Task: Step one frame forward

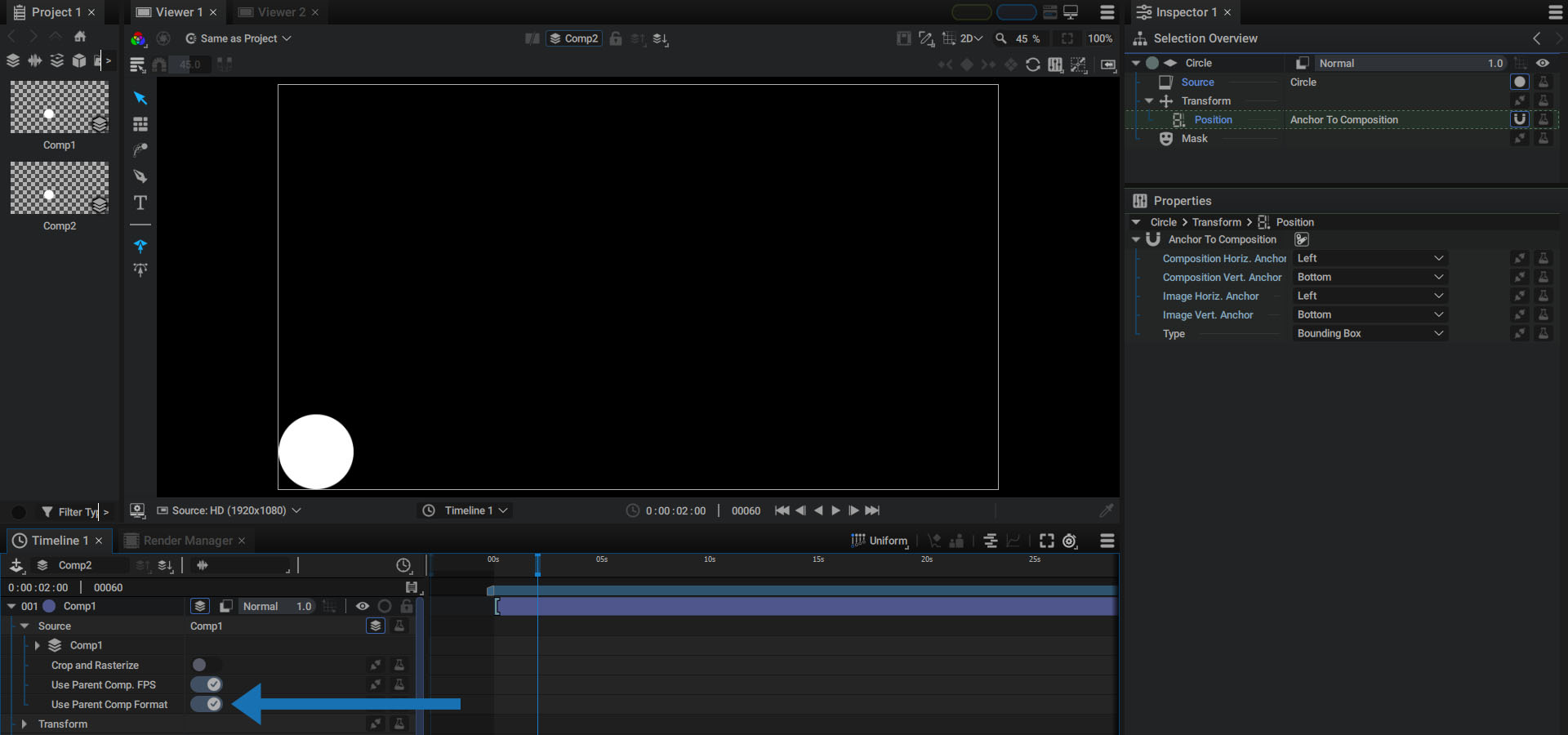Action: tap(853, 510)
